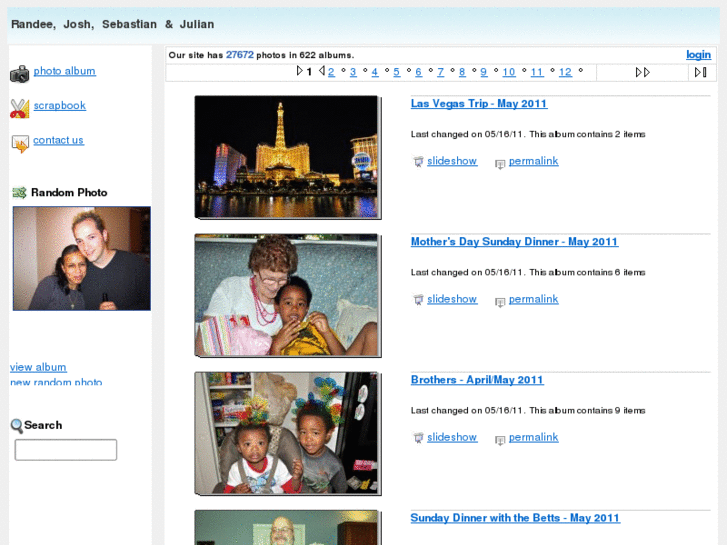
Task: Go to page 8 of albums
Action: [x=462, y=72]
